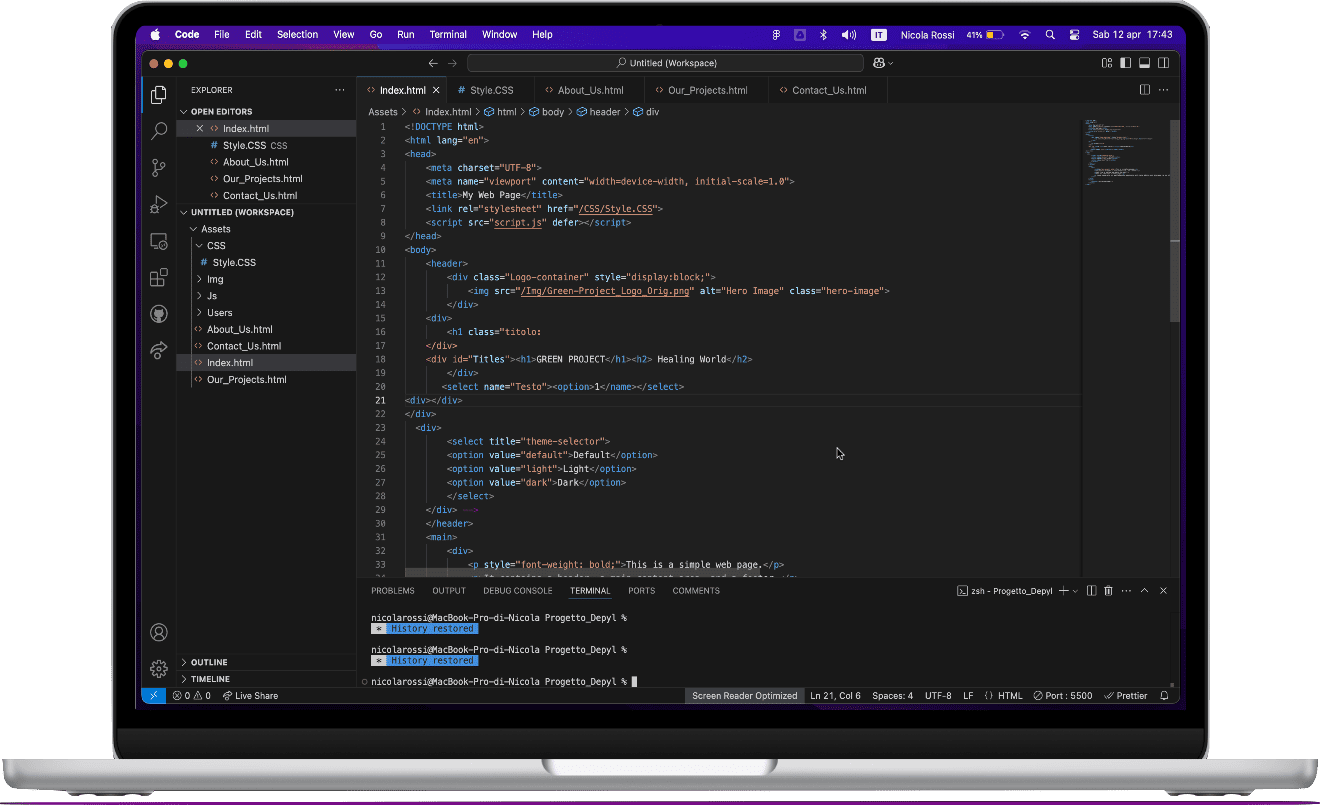Screen dimensions: 1320x805
Task: Click the remote window indicator in the status bar
Action: coord(153,696)
